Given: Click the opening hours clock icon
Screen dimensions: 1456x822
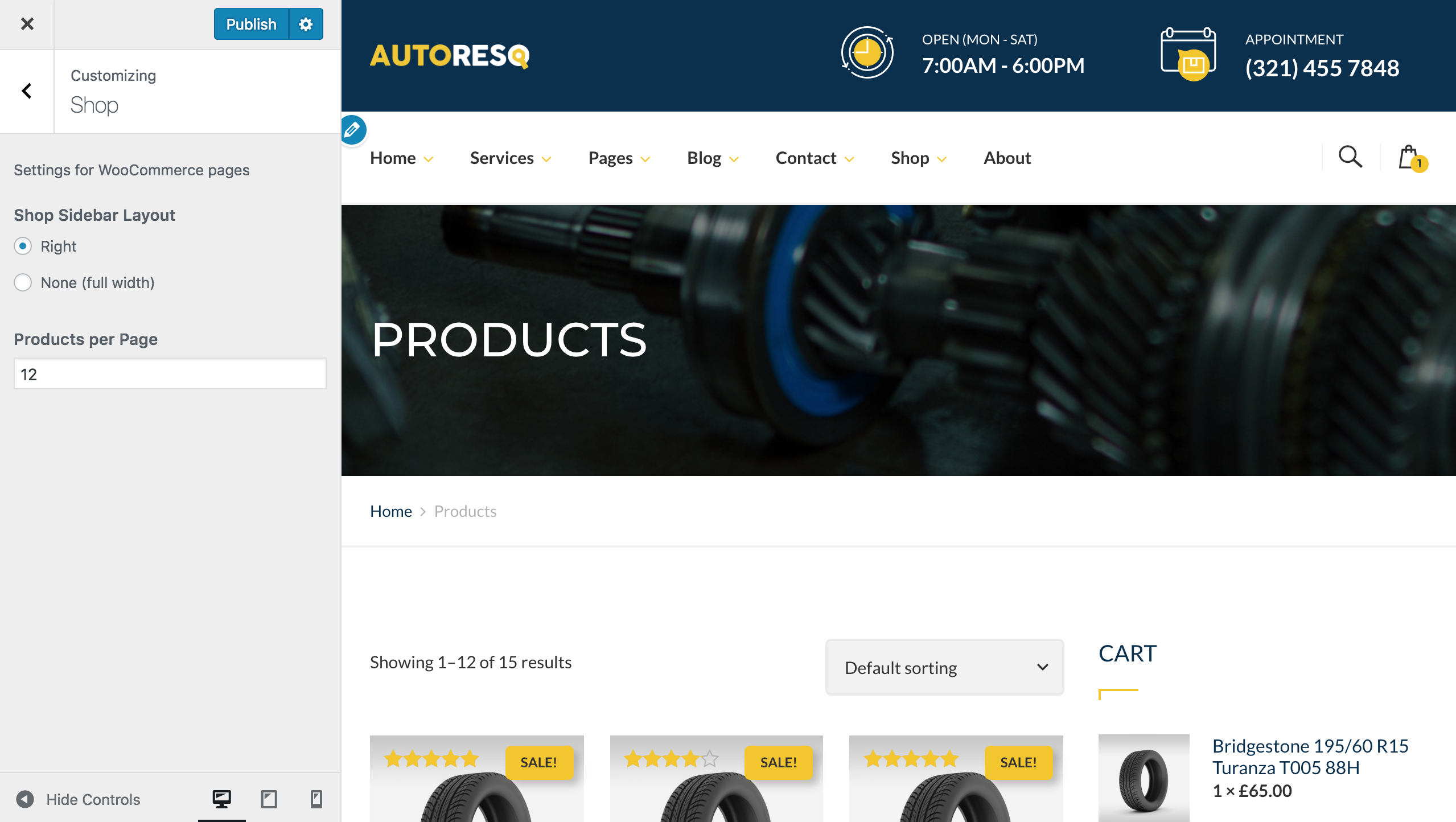Looking at the screenshot, I should coord(867,53).
